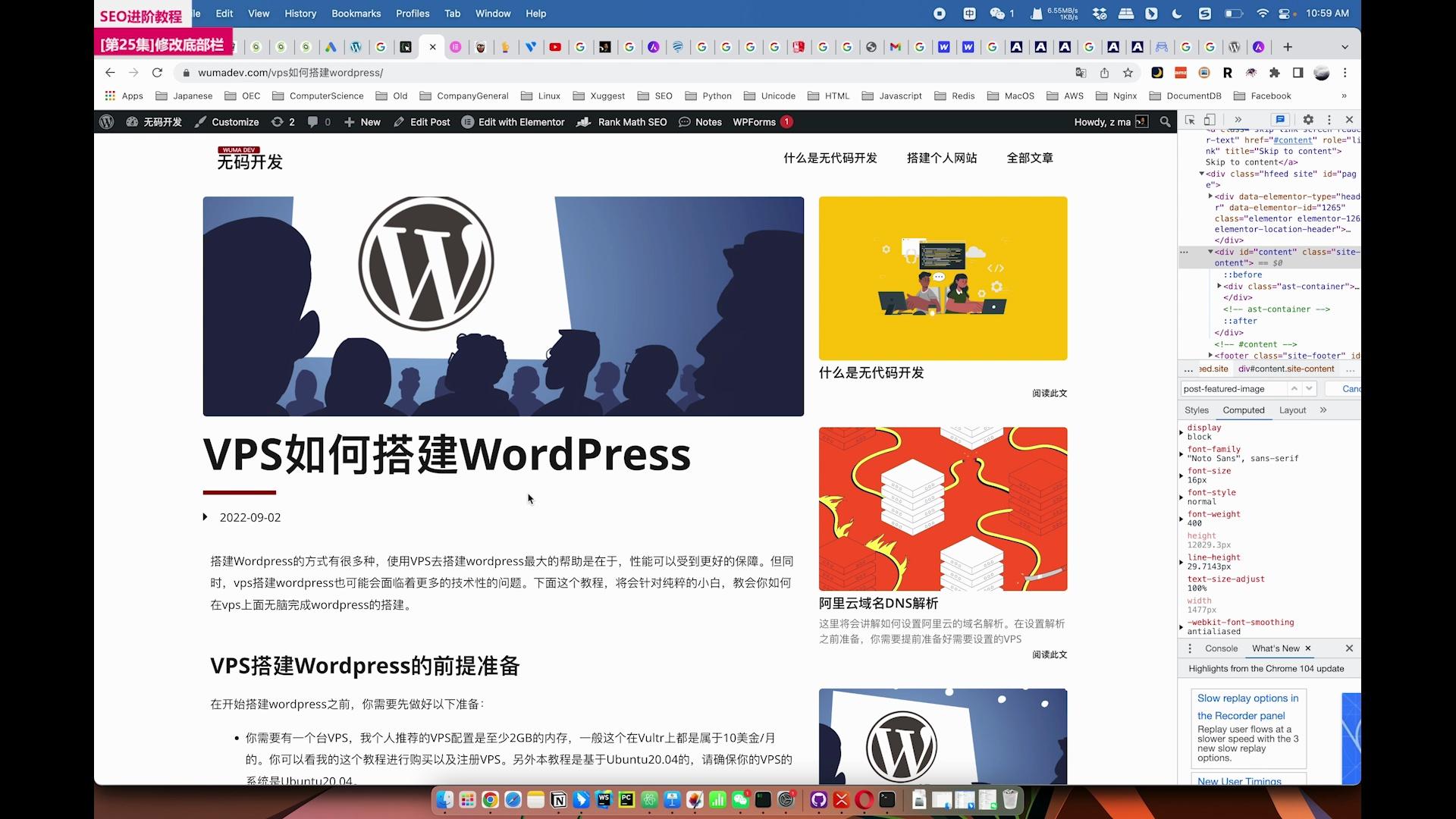The width and height of the screenshot is (1456, 819).
Task: Open DevTools settings gear
Action: point(1308,120)
